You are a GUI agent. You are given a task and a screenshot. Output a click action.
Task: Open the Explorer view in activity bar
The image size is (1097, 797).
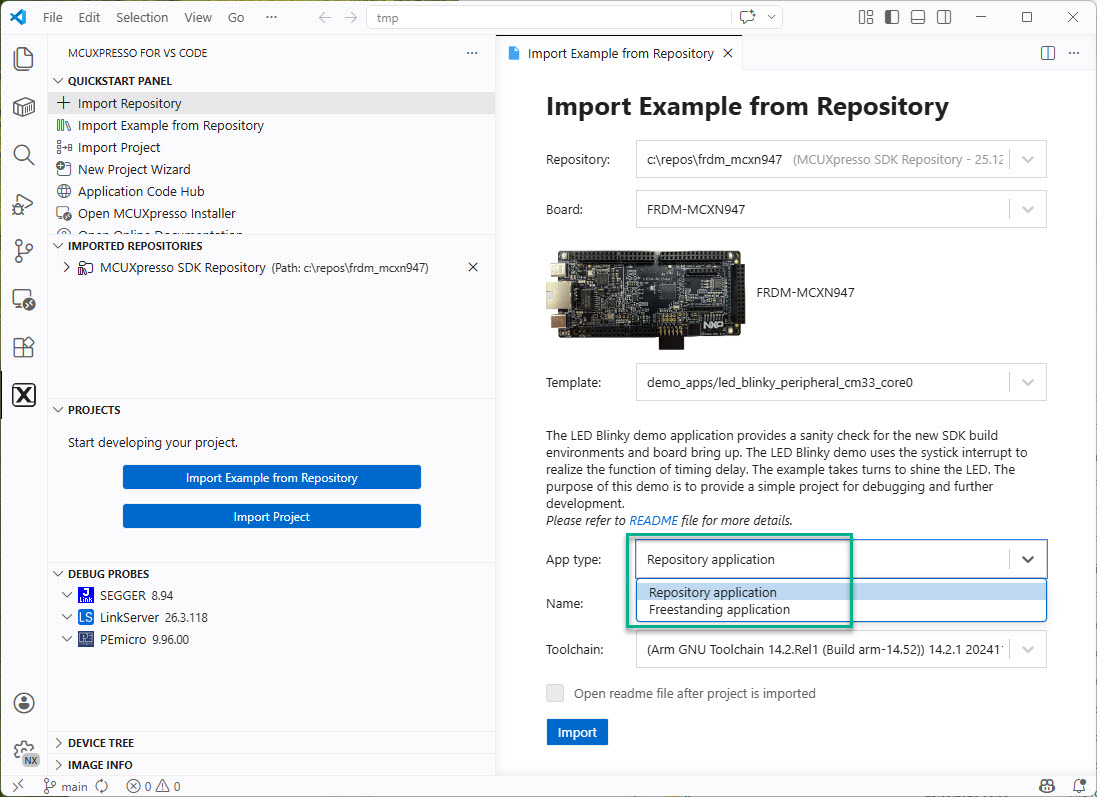[23, 59]
